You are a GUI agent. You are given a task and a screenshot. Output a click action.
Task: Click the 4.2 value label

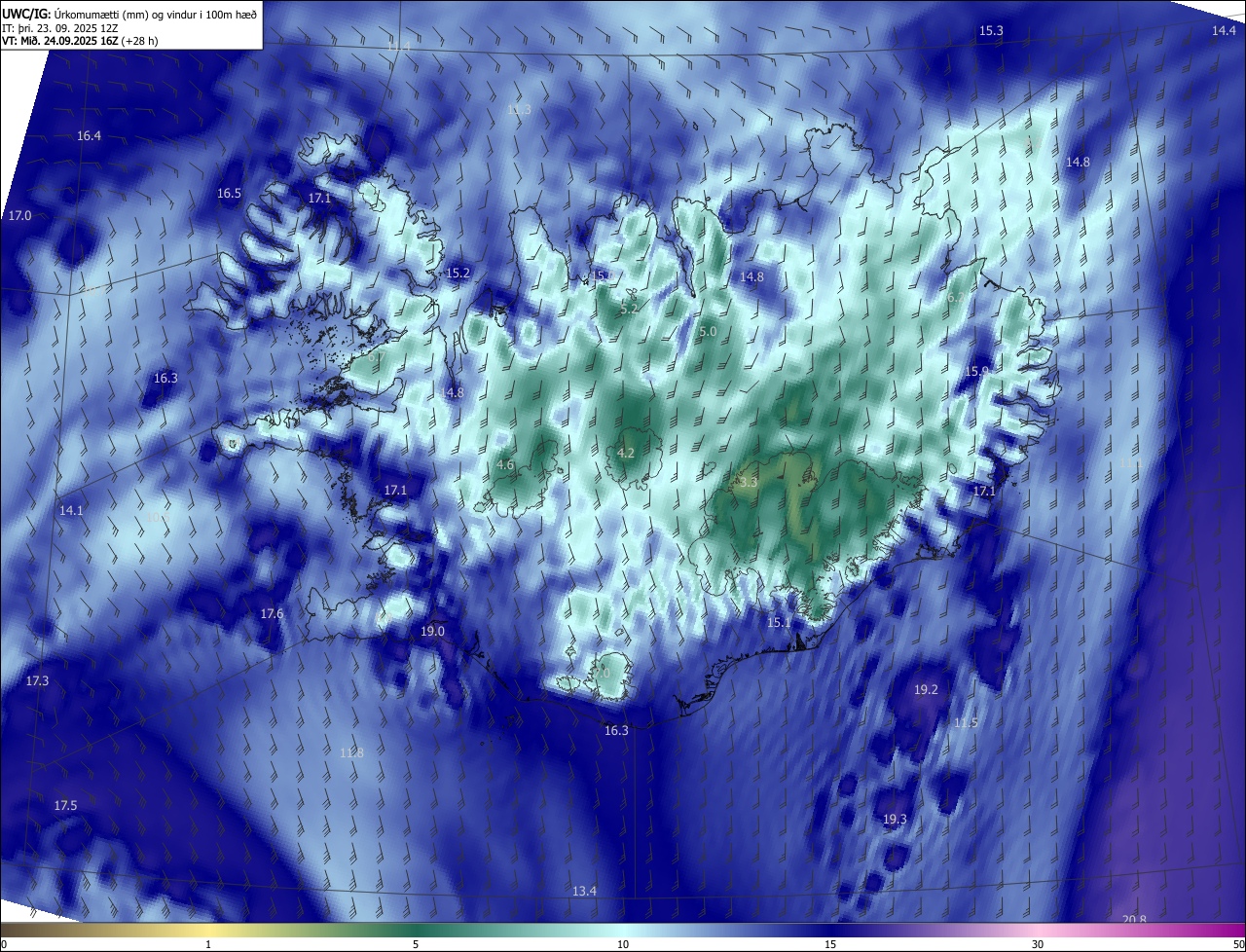pyautogui.click(x=626, y=454)
